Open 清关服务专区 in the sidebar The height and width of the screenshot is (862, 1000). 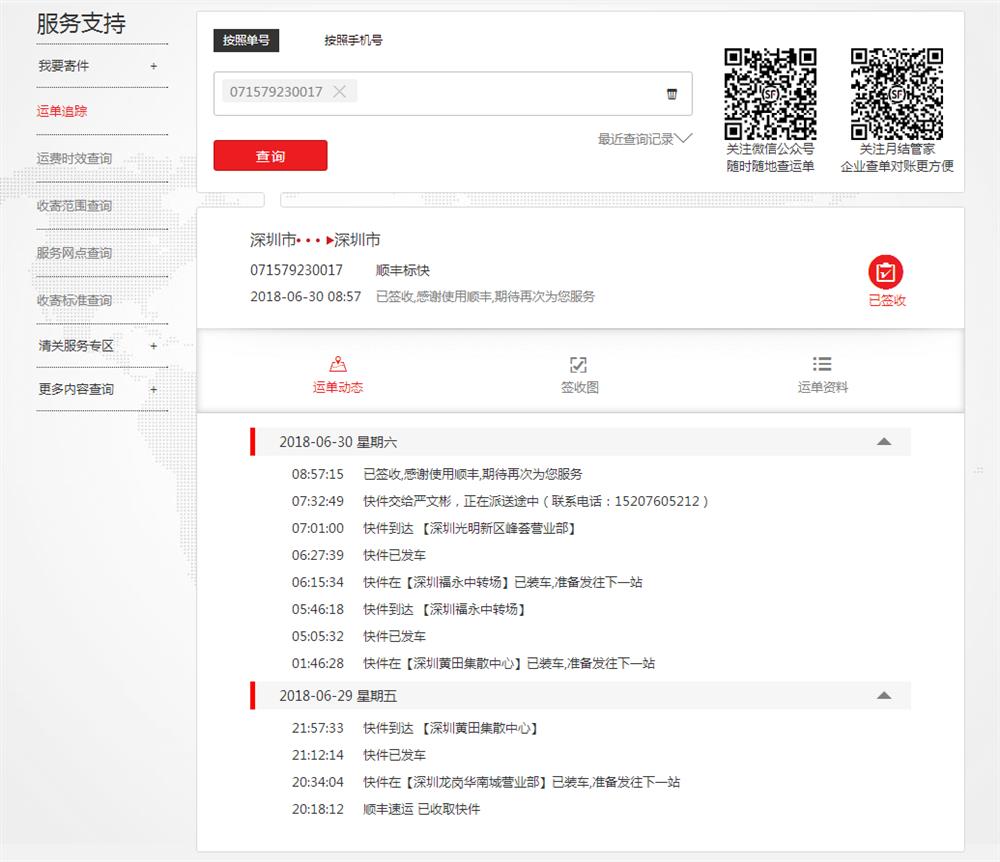(76, 346)
